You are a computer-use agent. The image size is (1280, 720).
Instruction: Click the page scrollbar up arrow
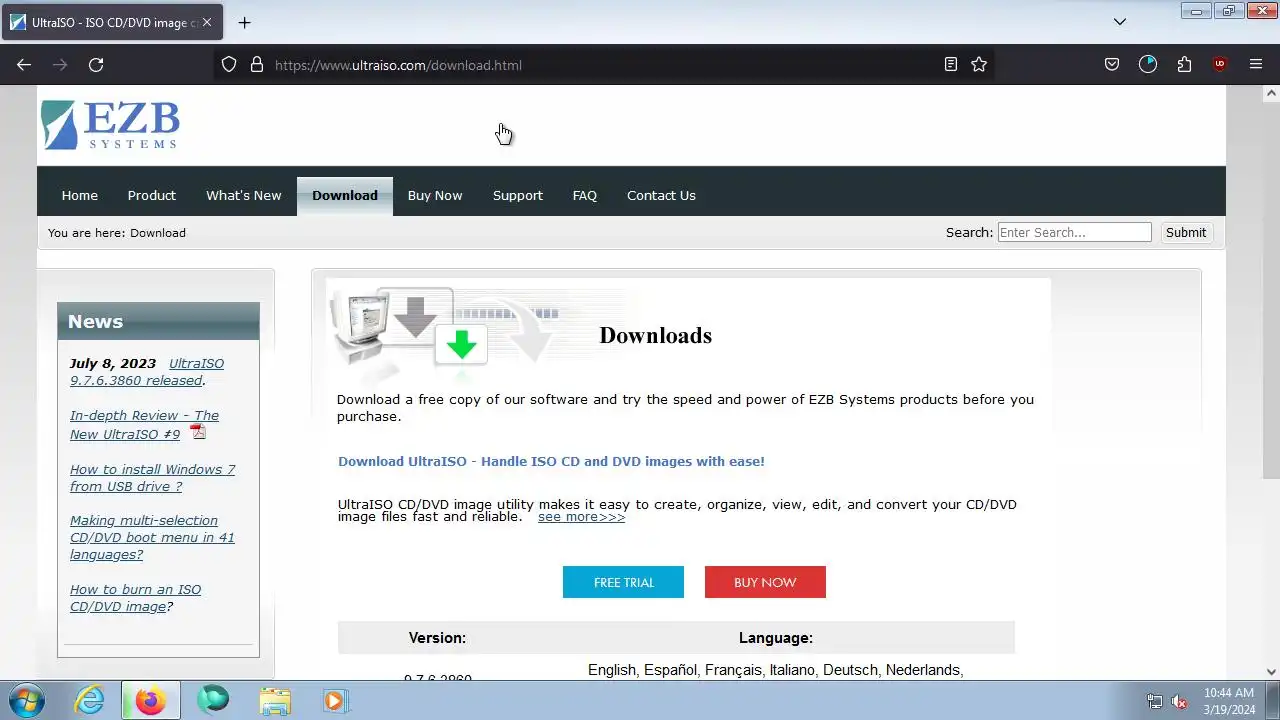1271,93
